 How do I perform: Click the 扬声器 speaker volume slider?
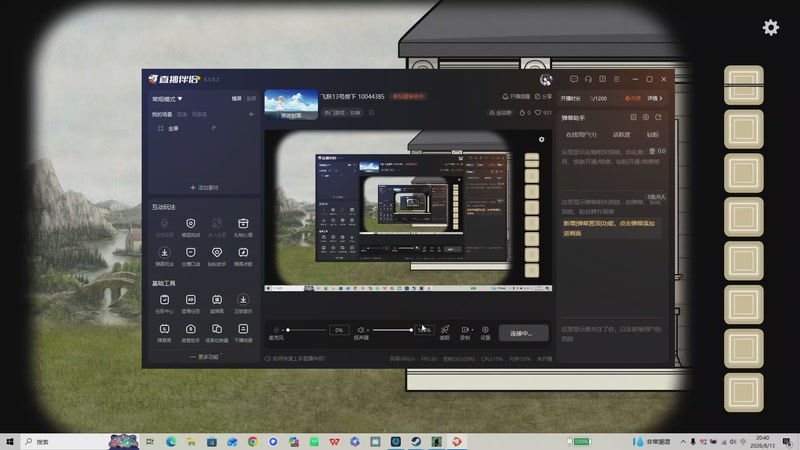[x=391, y=330]
